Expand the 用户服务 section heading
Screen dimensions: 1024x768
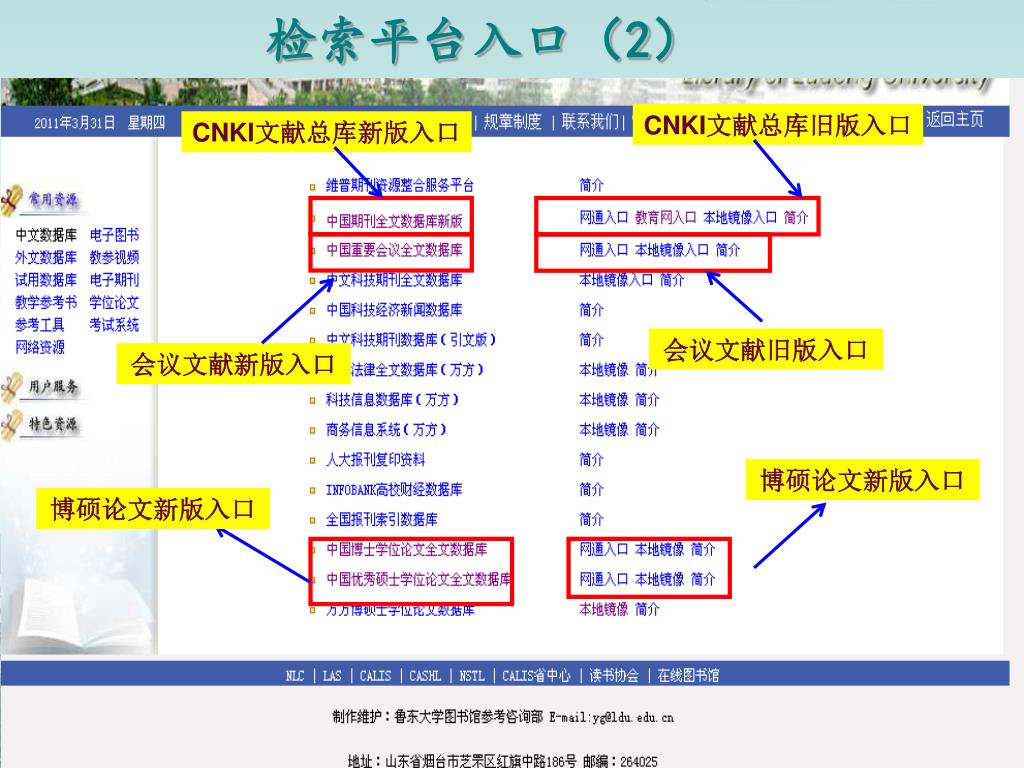point(53,387)
